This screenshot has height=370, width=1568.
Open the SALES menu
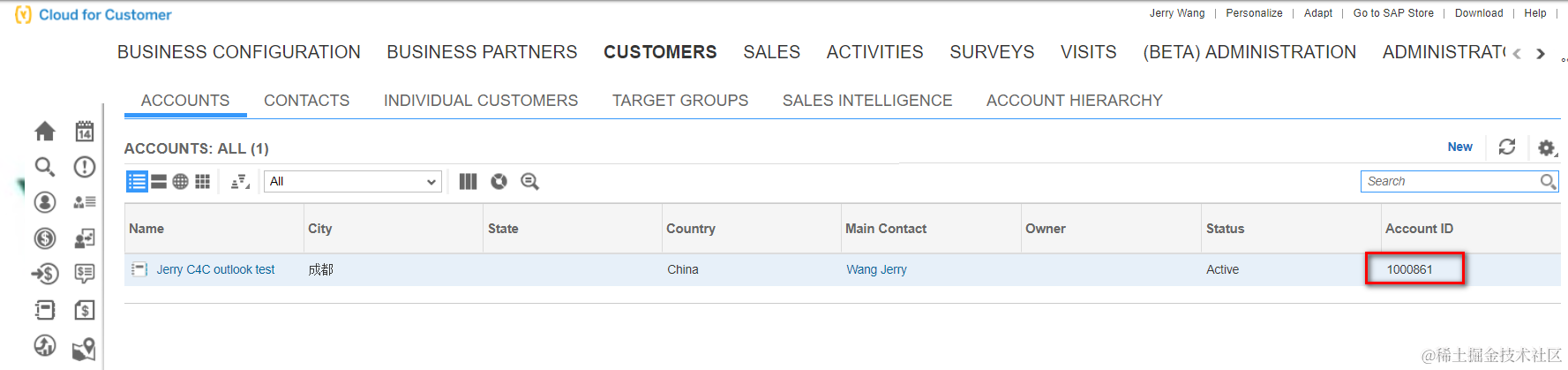click(771, 52)
